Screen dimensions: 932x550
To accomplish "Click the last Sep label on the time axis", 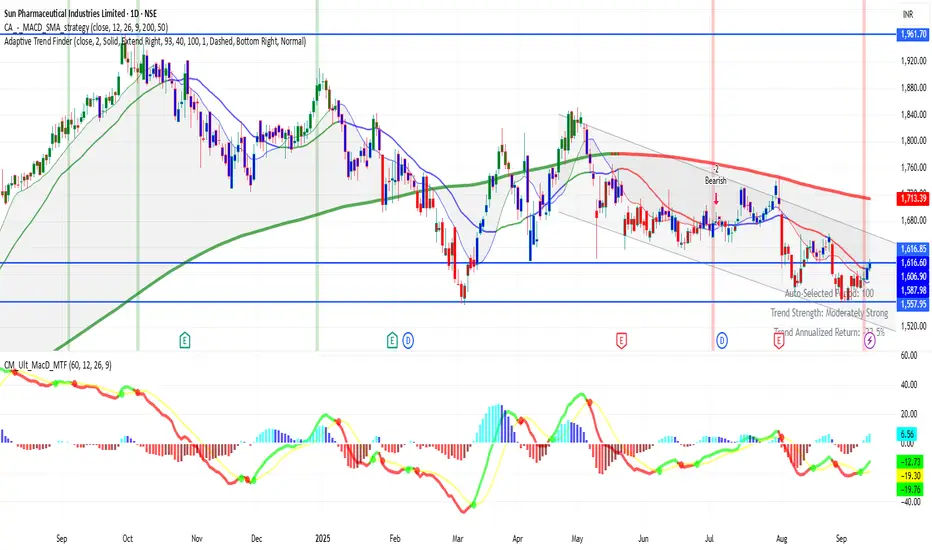I will [841, 539].
